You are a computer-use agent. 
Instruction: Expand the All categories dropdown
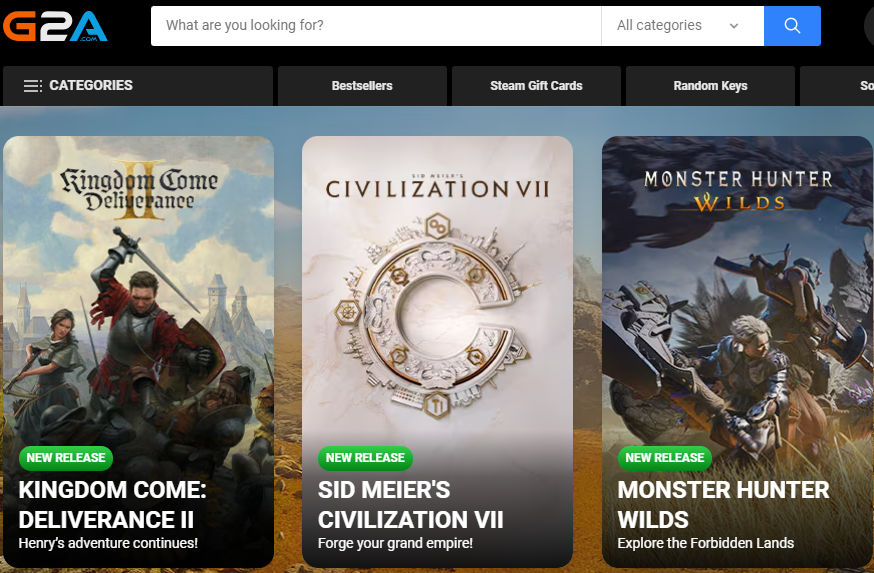pos(682,26)
